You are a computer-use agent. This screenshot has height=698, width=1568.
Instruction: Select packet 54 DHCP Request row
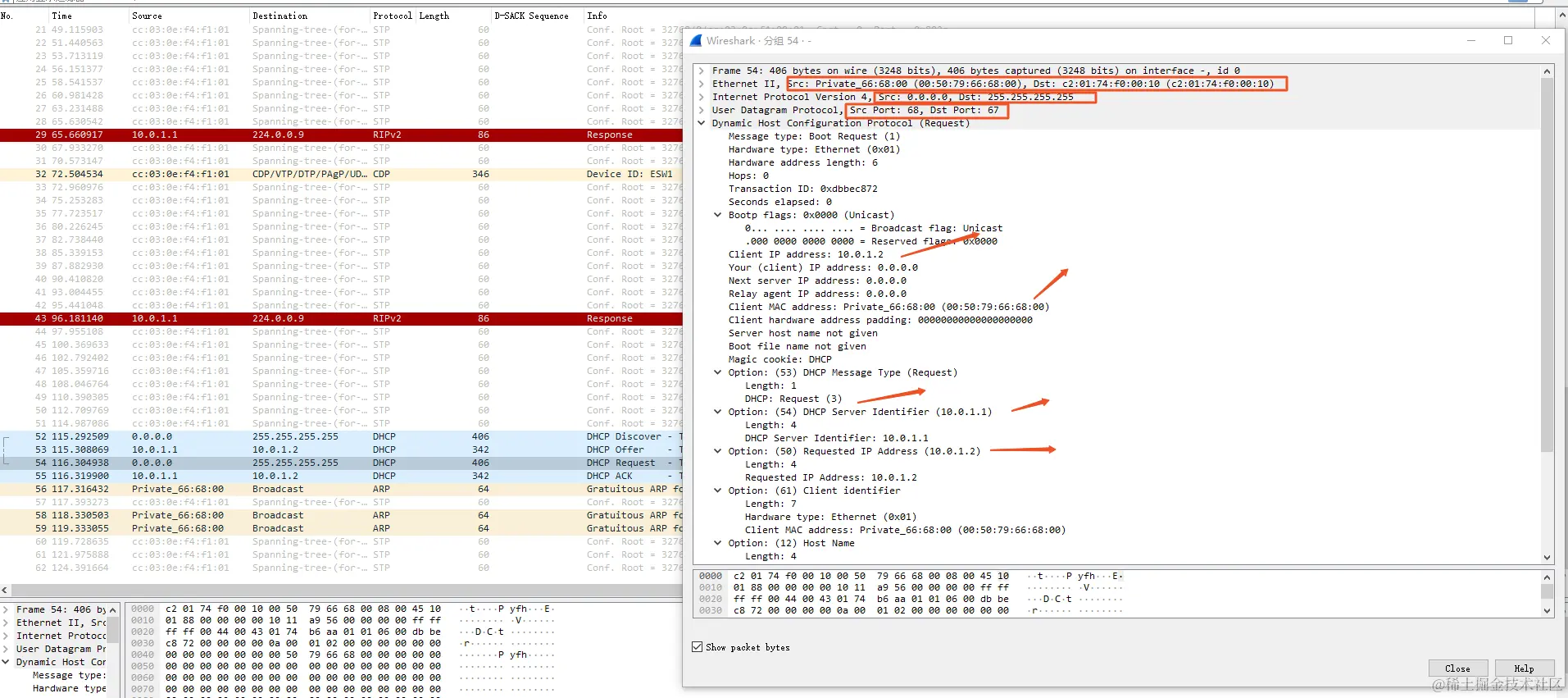tap(341, 463)
